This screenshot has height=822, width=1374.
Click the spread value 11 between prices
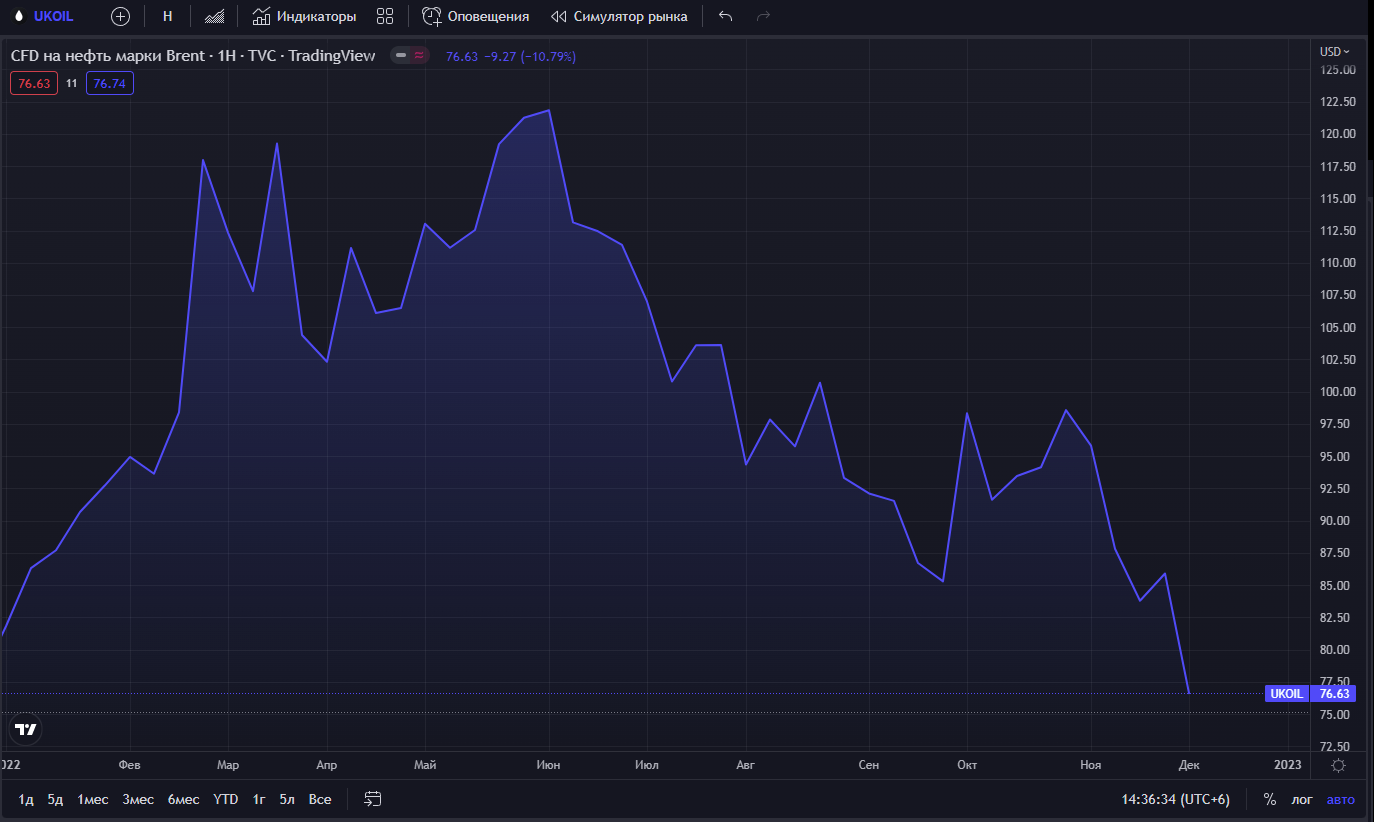coord(72,84)
